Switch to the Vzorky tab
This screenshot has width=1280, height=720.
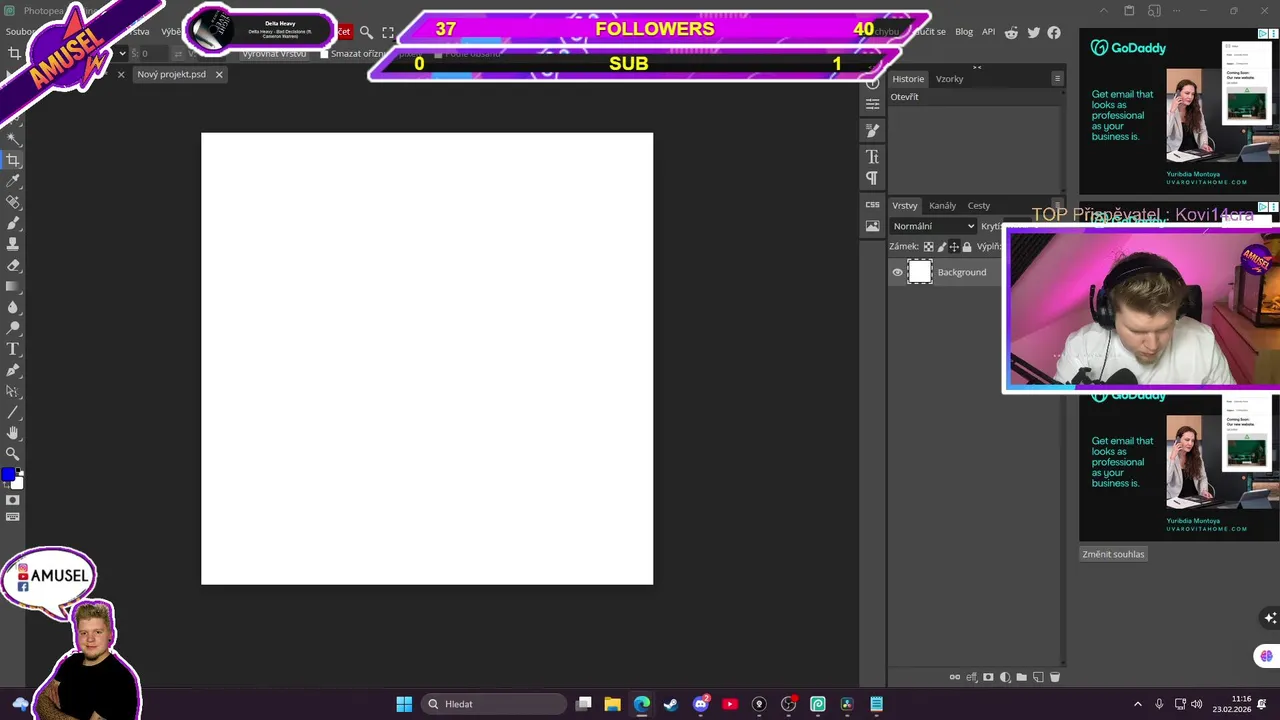(949, 79)
